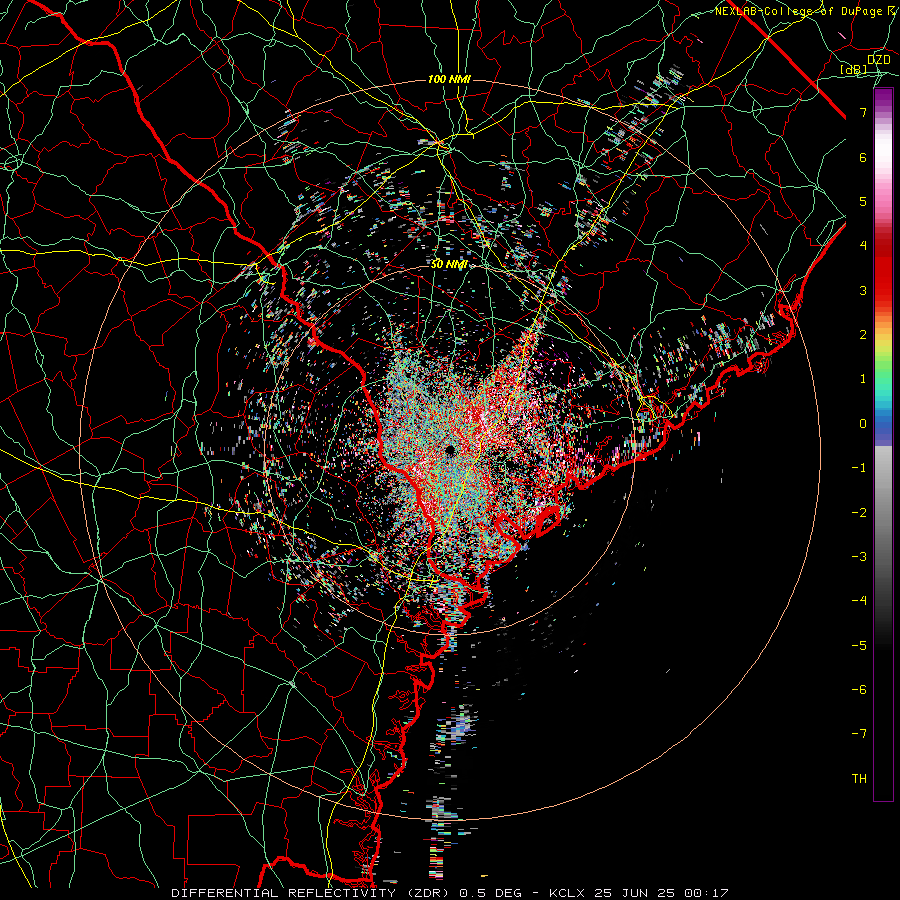Click the "50 NMI" range ring label

pos(449,264)
